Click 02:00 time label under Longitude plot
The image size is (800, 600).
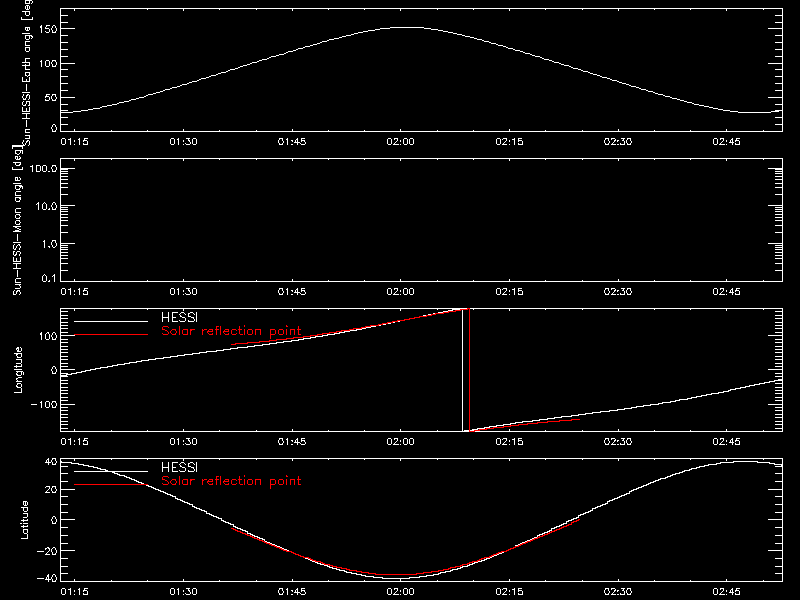click(401, 442)
